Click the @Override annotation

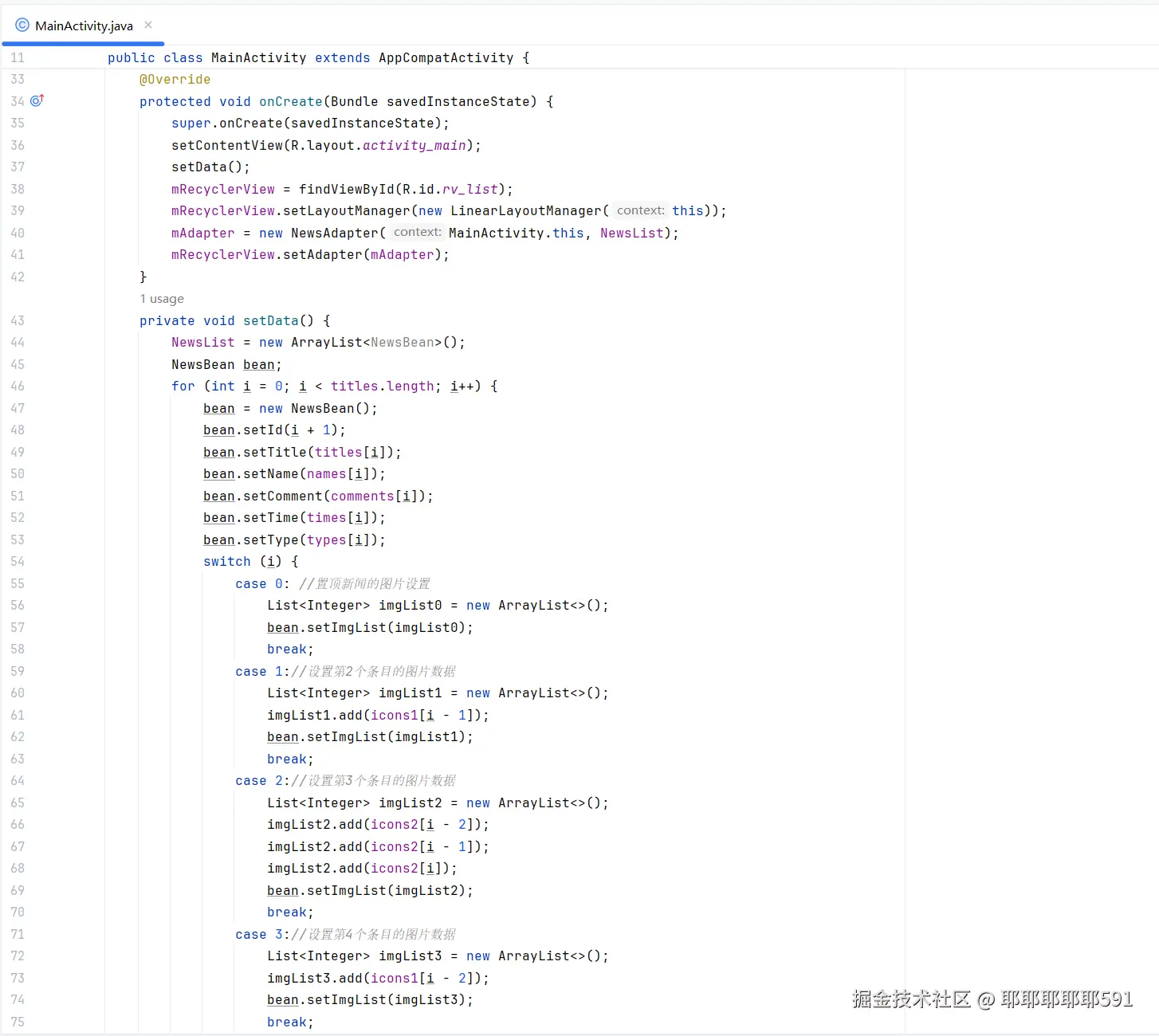tap(175, 80)
